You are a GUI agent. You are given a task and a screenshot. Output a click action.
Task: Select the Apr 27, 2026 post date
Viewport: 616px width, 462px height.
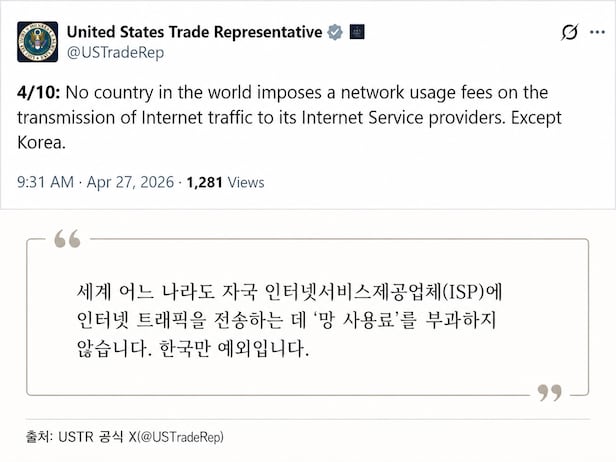pos(131,182)
